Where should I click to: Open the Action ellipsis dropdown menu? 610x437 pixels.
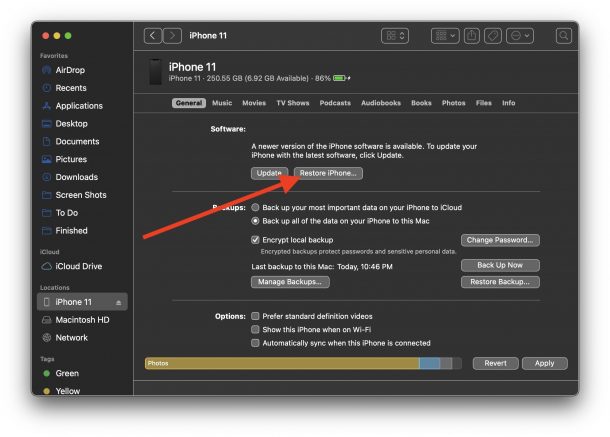(x=520, y=36)
